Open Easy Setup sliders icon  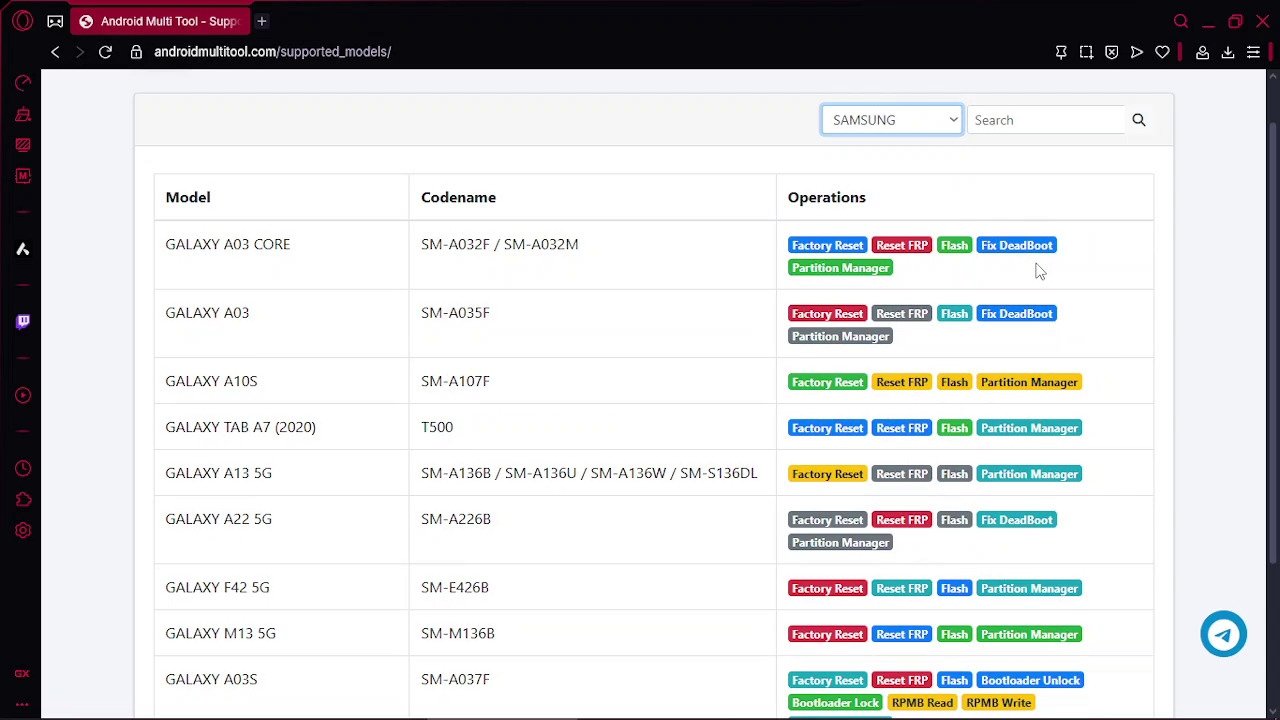1253,52
